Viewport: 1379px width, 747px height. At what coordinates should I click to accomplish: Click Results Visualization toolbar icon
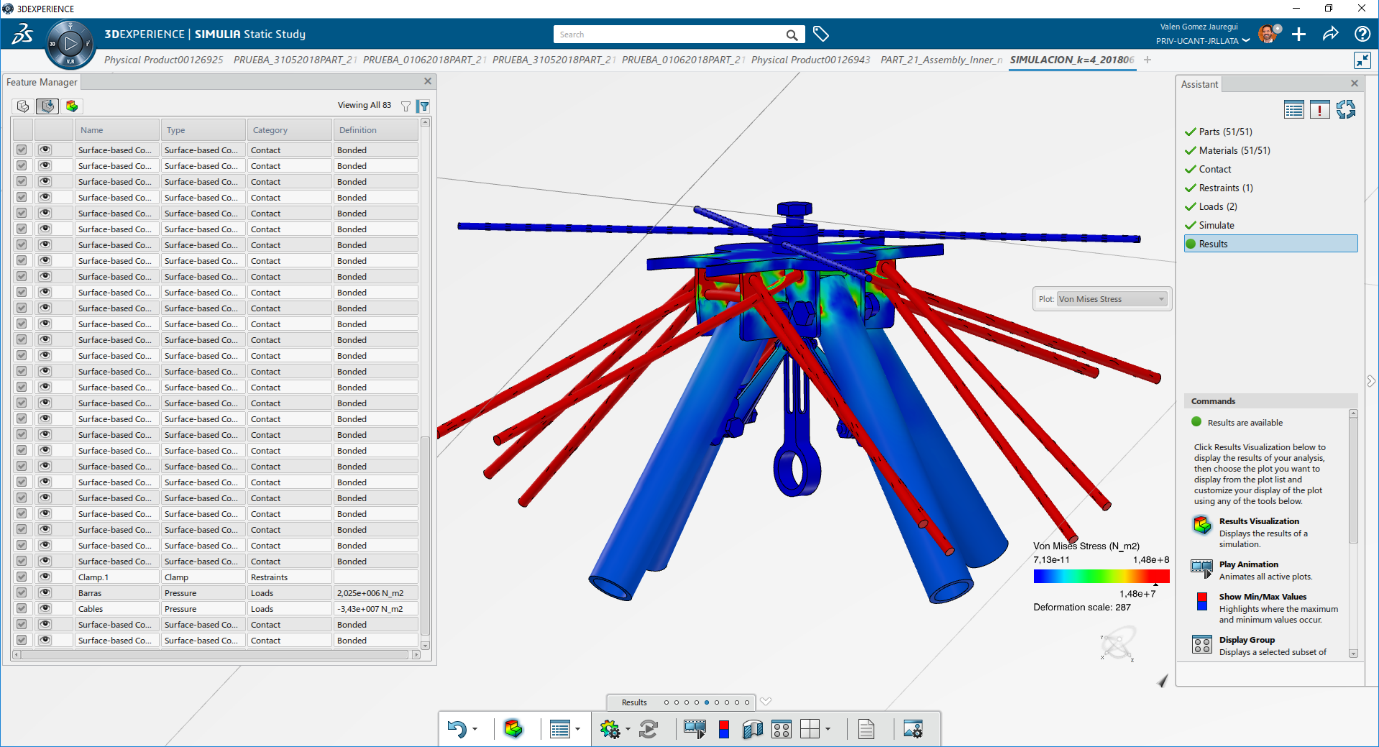513,729
